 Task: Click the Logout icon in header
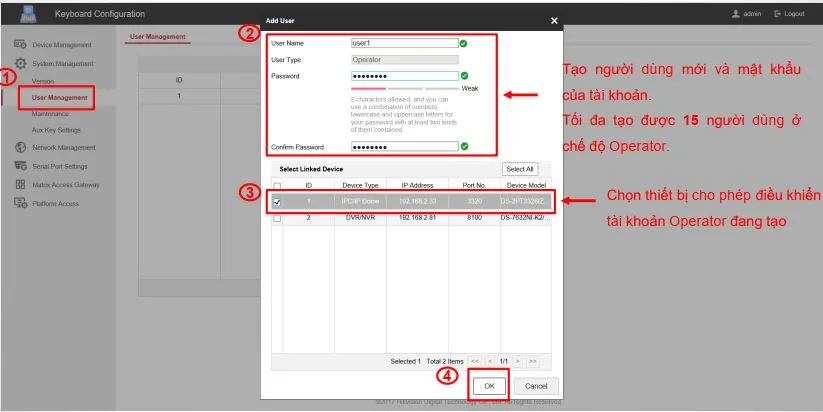pyautogui.click(x=777, y=14)
